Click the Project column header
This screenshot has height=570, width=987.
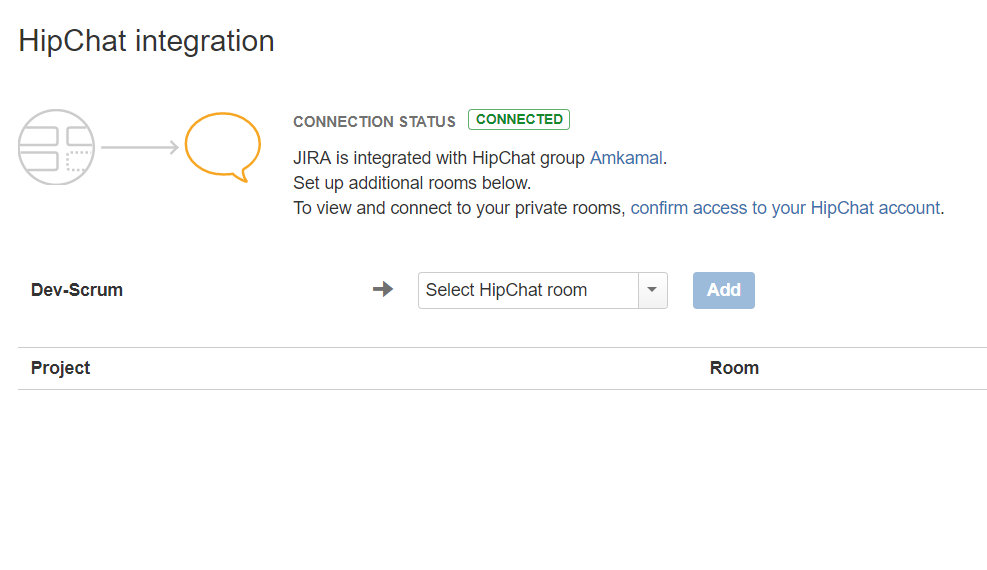pos(61,368)
